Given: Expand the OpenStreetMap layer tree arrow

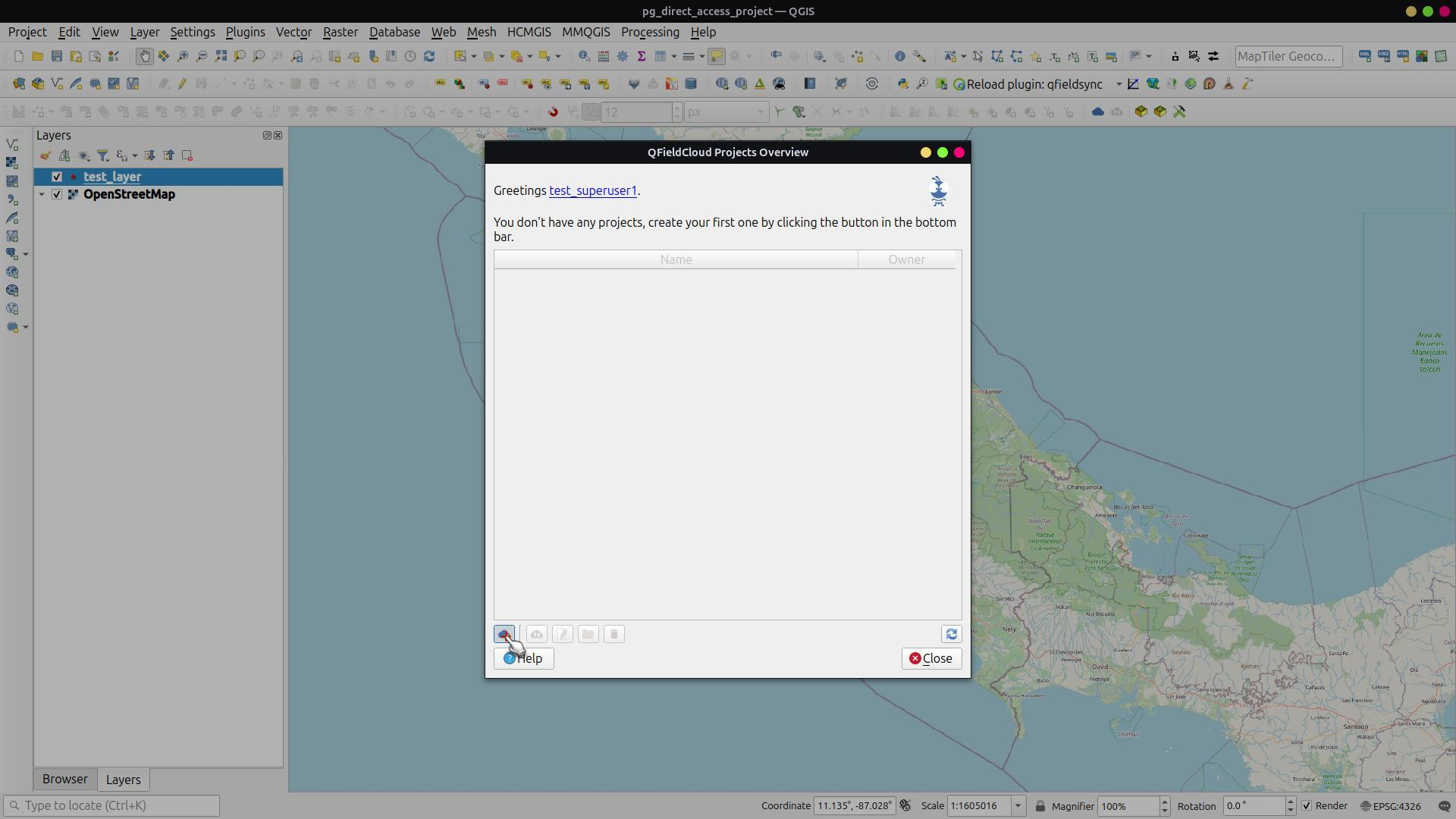Looking at the screenshot, I should tap(42, 194).
